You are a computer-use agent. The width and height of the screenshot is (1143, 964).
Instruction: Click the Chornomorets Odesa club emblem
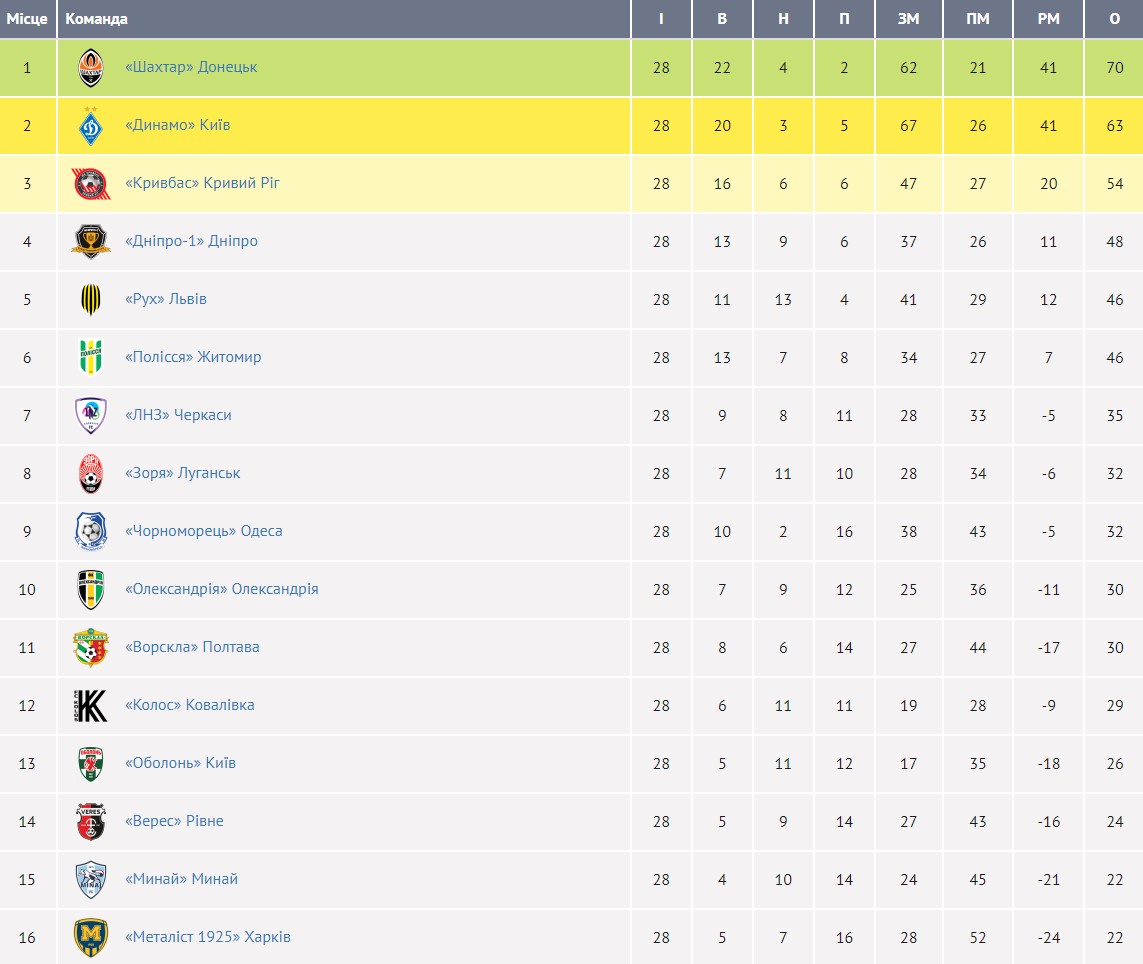pos(91,532)
